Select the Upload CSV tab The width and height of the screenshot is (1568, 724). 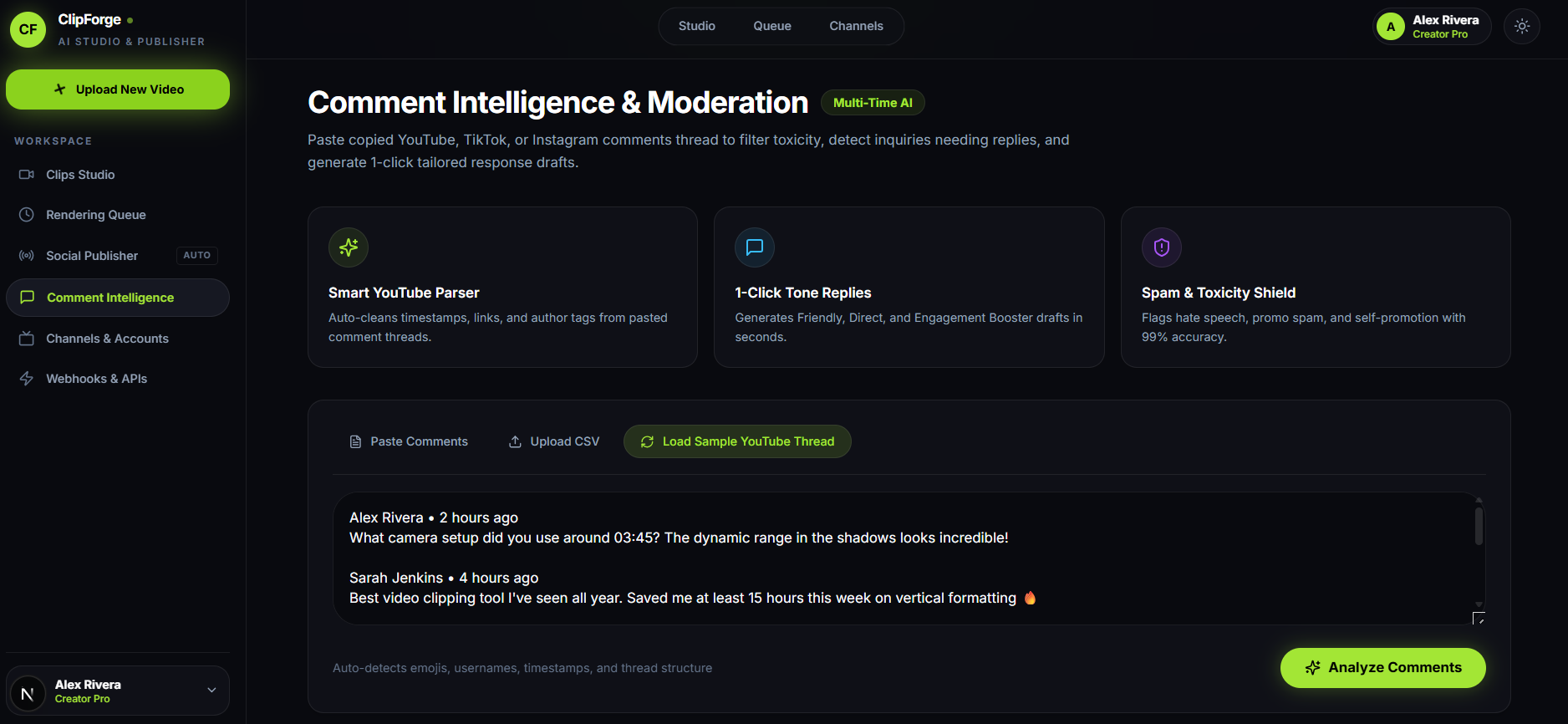pos(554,441)
